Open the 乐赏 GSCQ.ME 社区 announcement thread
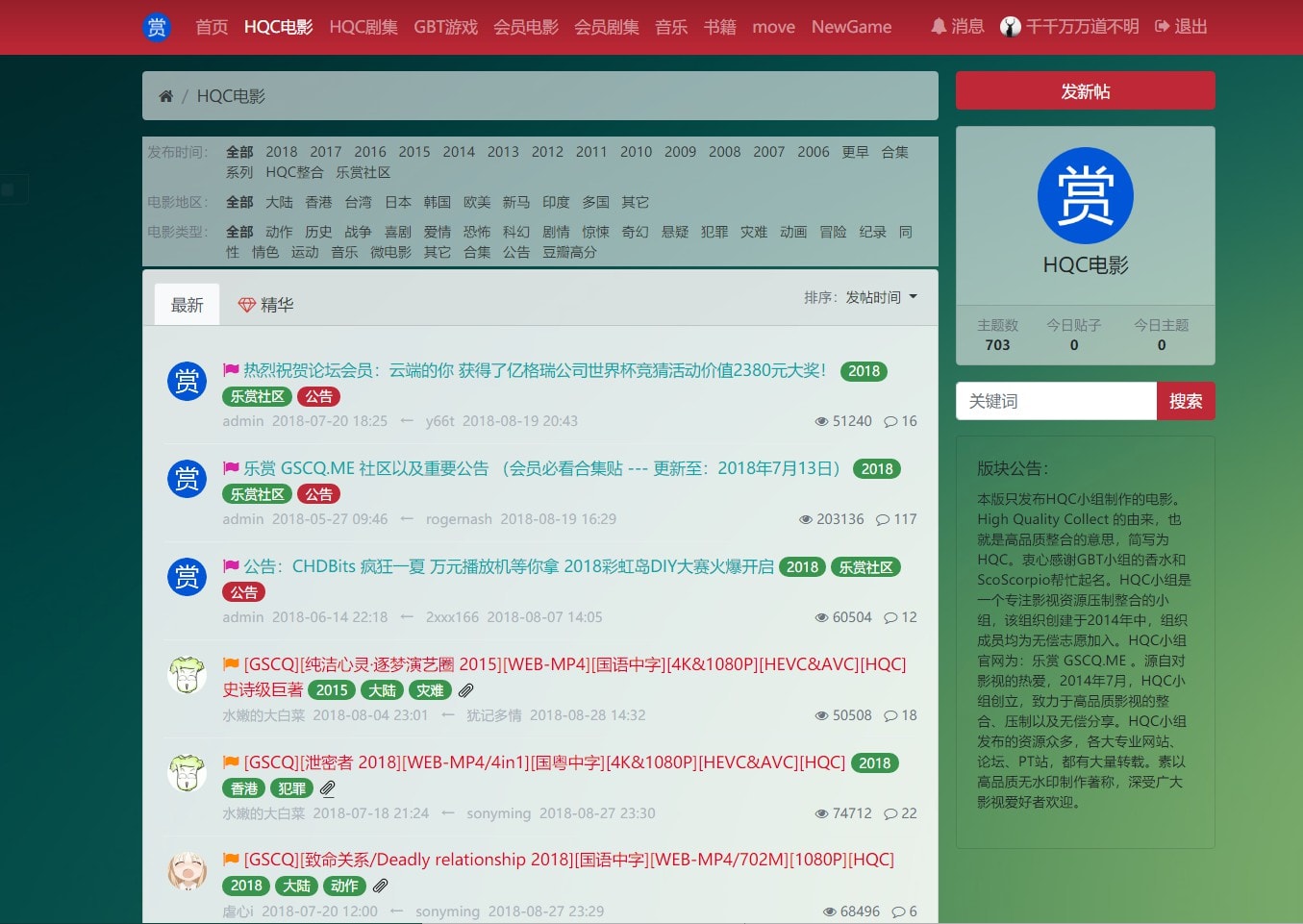Viewport: 1303px width, 924px height. (541, 468)
